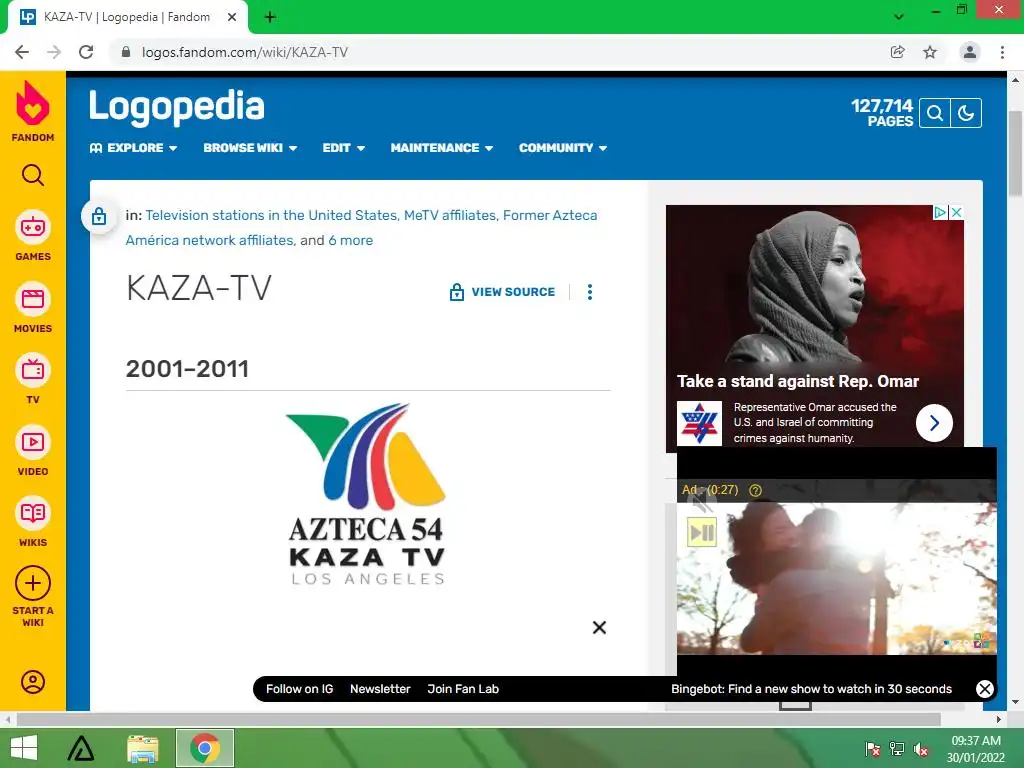Click the Join Fan Lab link
Image resolution: width=1024 pixels, height=768 pixels.
[x=463, y=689]
